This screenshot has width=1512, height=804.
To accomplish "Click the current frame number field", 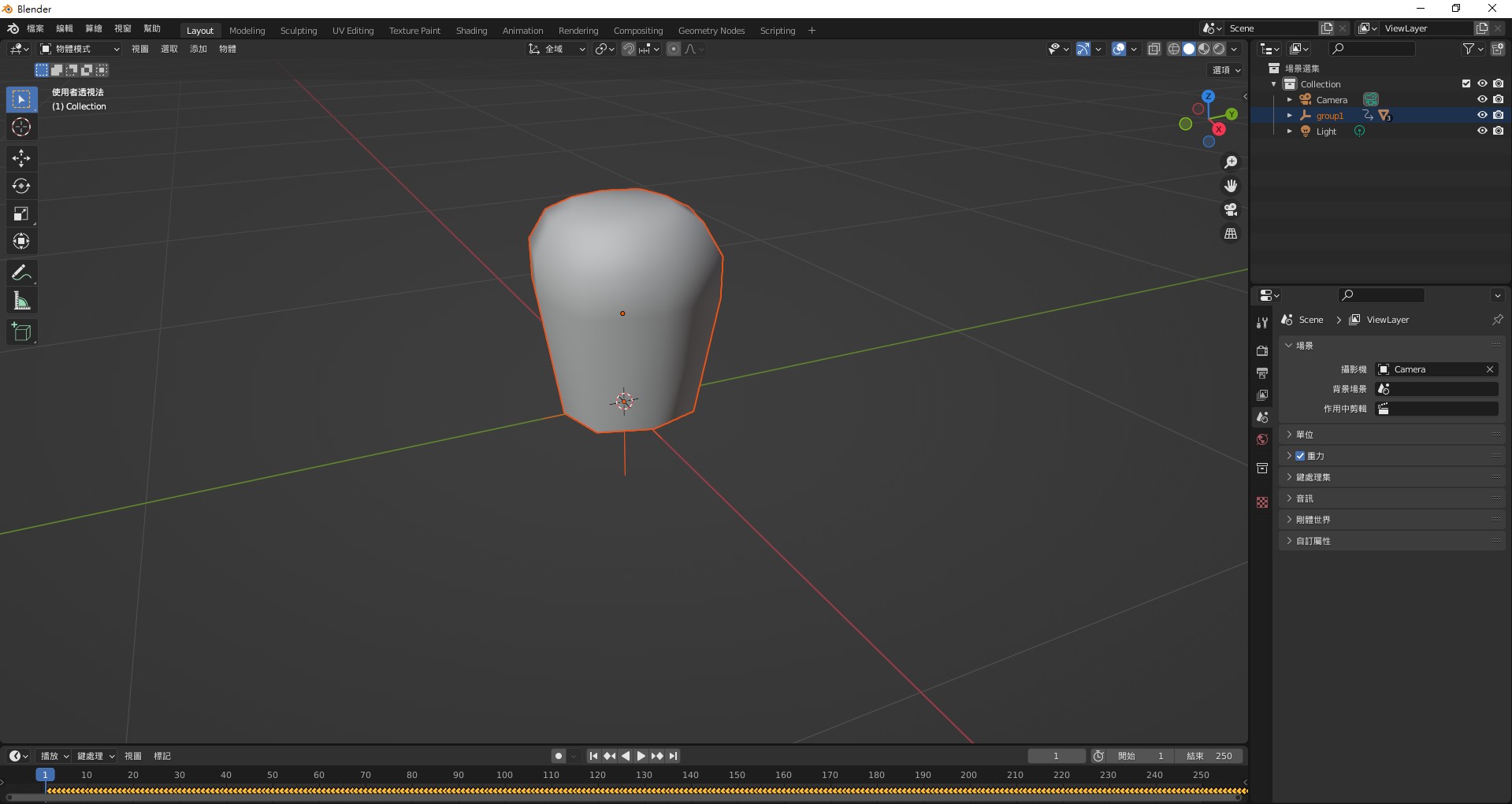I will point(1056,756).
